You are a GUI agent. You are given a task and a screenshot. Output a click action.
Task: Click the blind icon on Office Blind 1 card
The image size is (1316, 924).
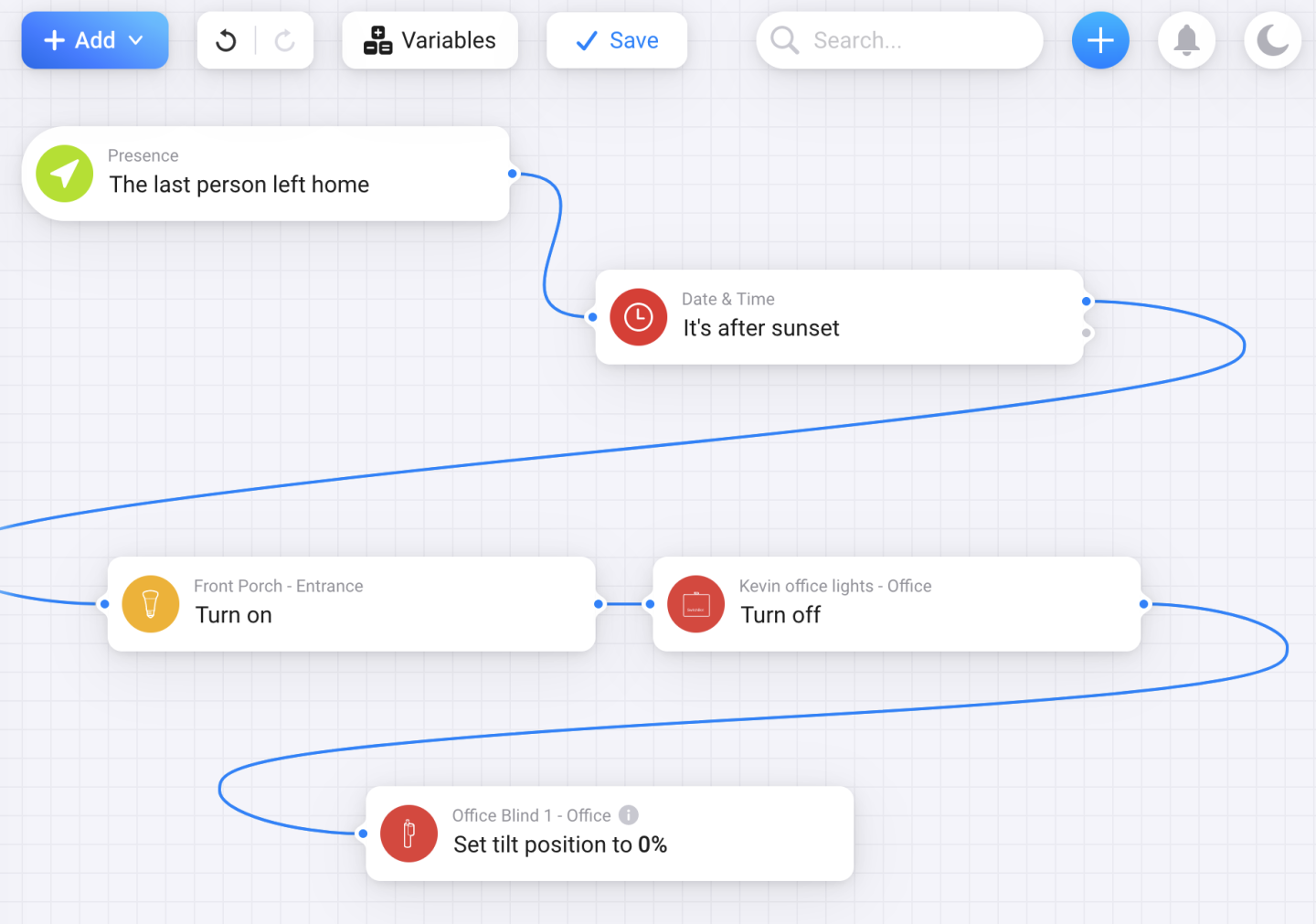409,834
